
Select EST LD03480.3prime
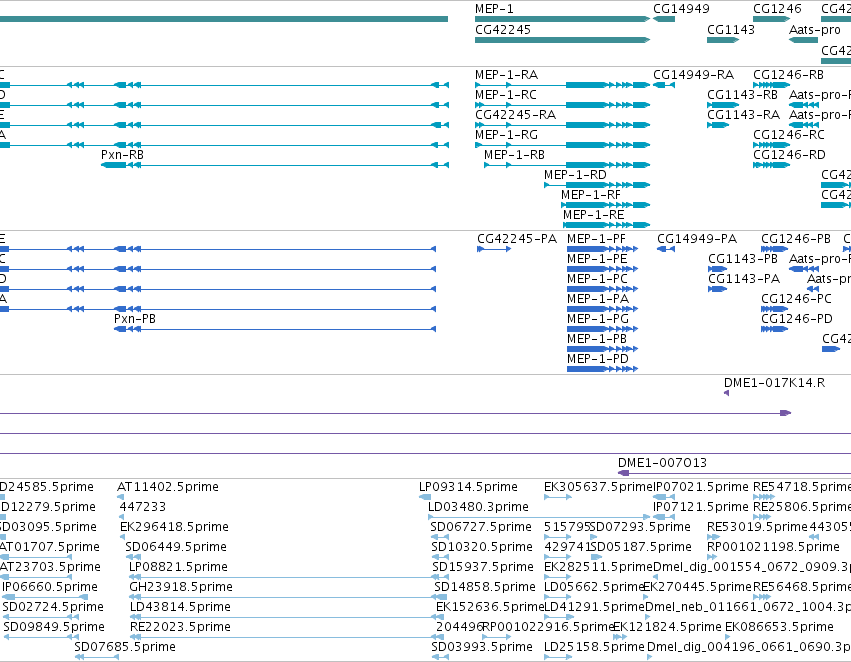click(539, 517)
